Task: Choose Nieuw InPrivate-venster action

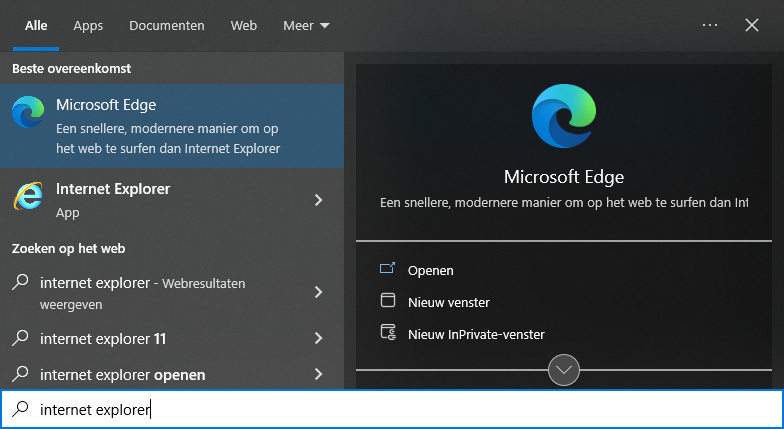Action: 476,334
